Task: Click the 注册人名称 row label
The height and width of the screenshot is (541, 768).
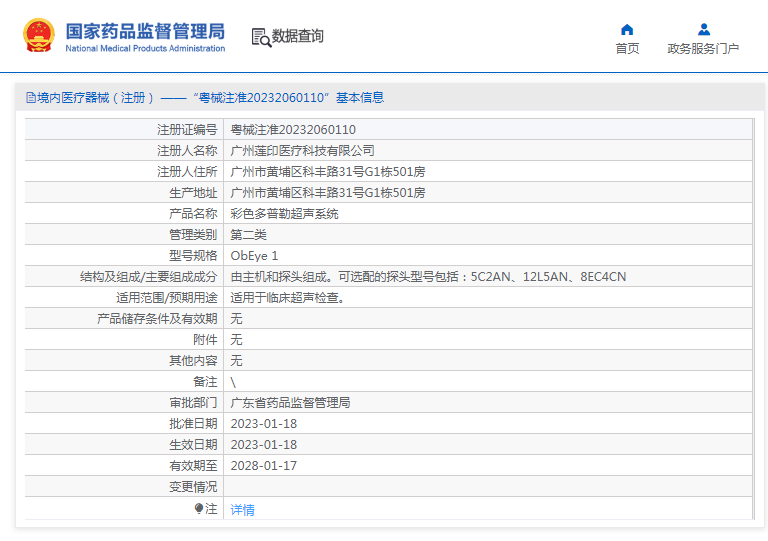Action: (x=187, y=151)
